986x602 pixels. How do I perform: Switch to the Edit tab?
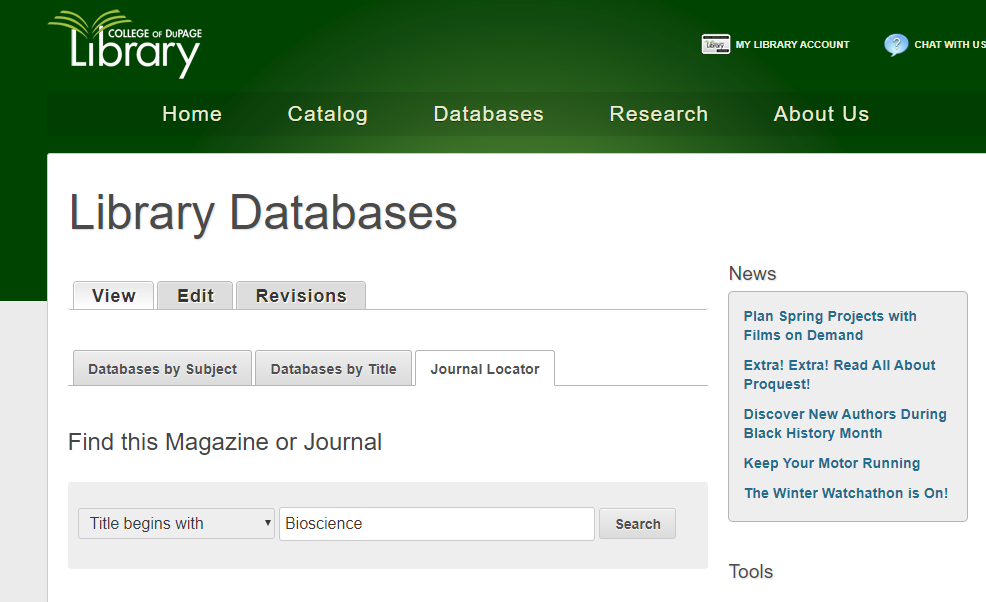tap(195, 296)
